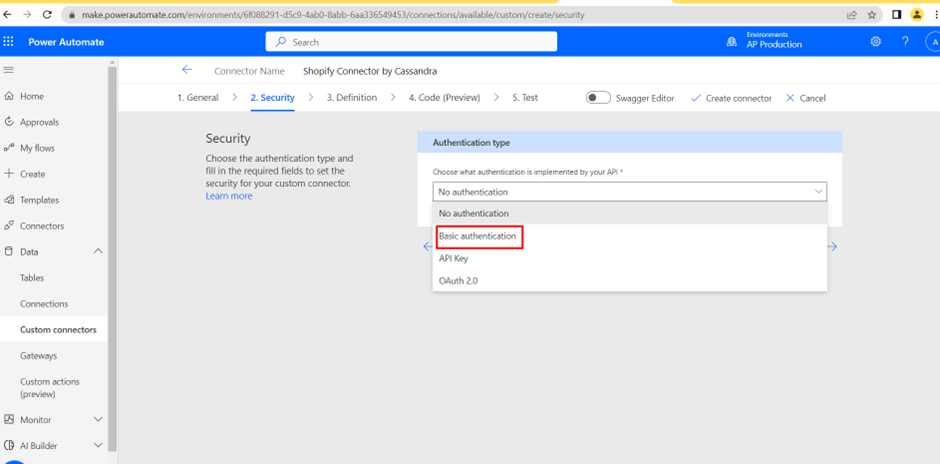The height and width of the screenshot is (464, 940).
Task: Open the authentication type dropdown
Action: click(629, 192)
